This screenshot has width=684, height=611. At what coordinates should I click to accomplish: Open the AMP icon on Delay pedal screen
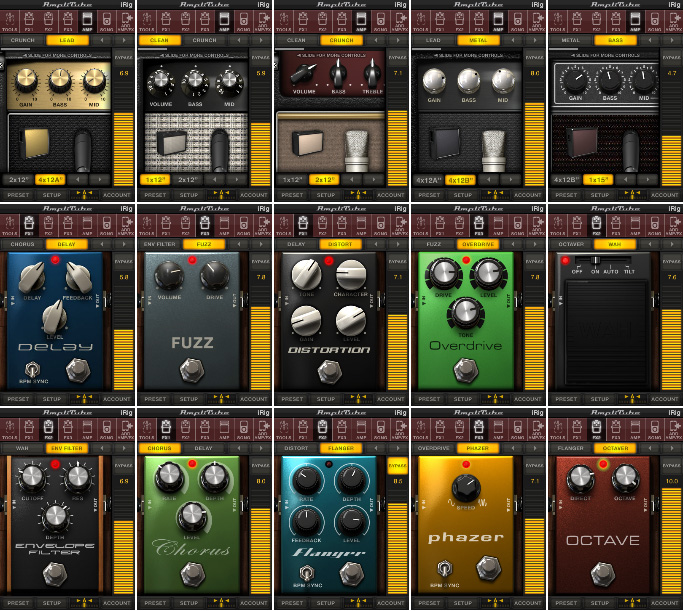[x=87, y=225]
